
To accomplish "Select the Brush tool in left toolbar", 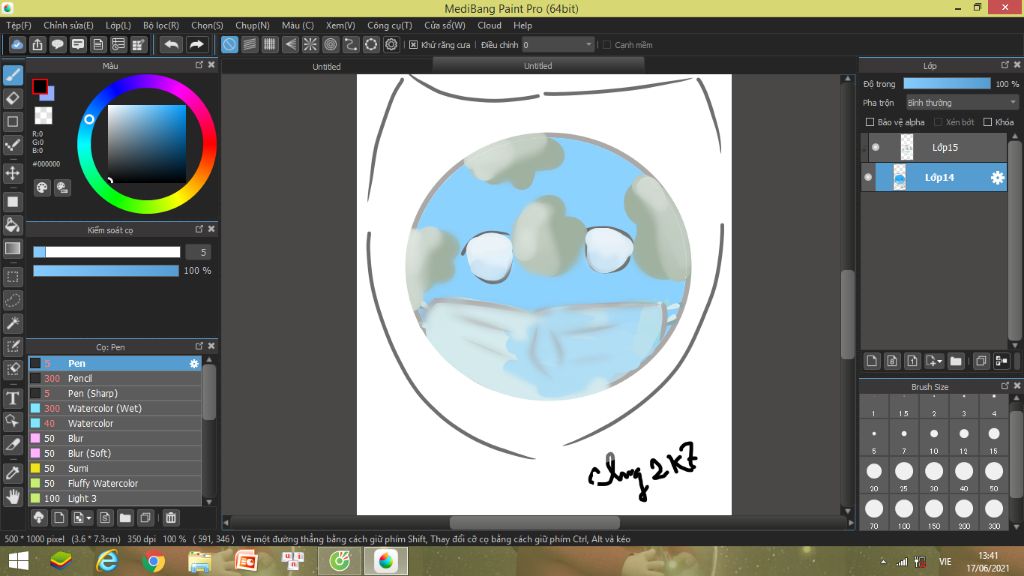I will 12,75.
